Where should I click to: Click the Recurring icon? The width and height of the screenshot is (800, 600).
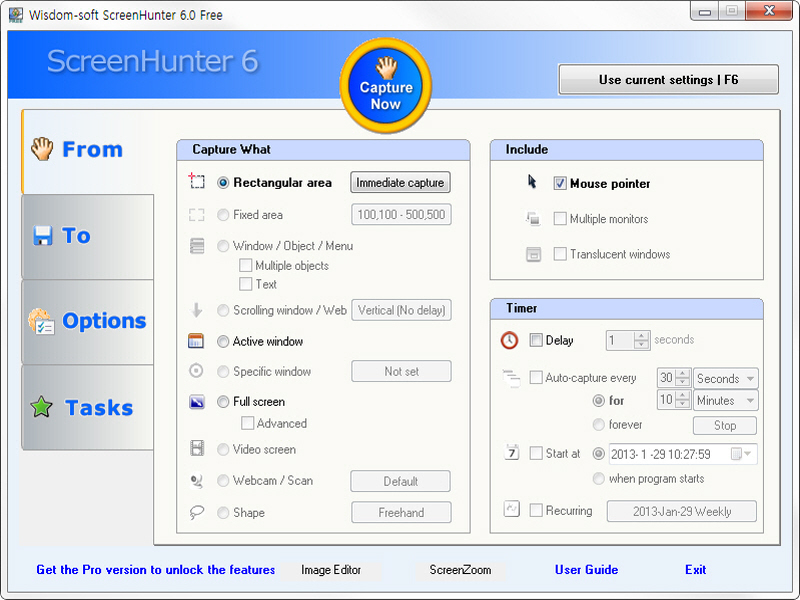point(511,509)
